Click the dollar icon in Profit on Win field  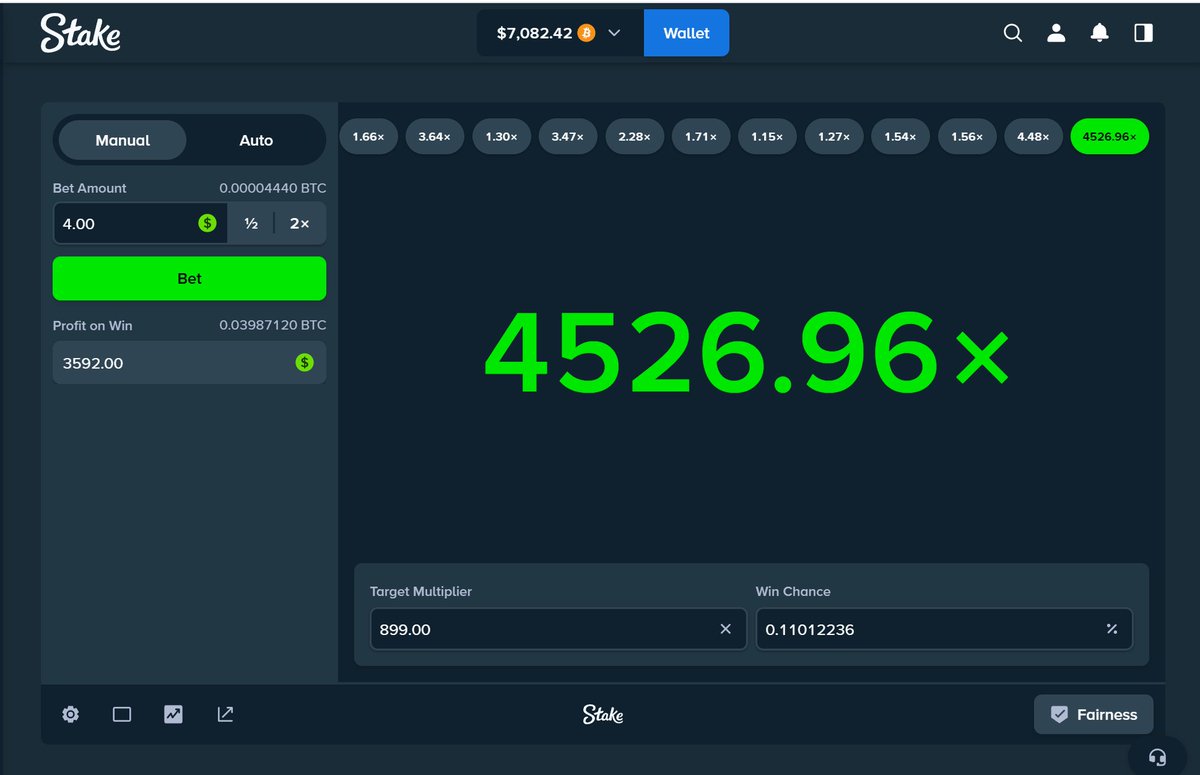(304, 362)
